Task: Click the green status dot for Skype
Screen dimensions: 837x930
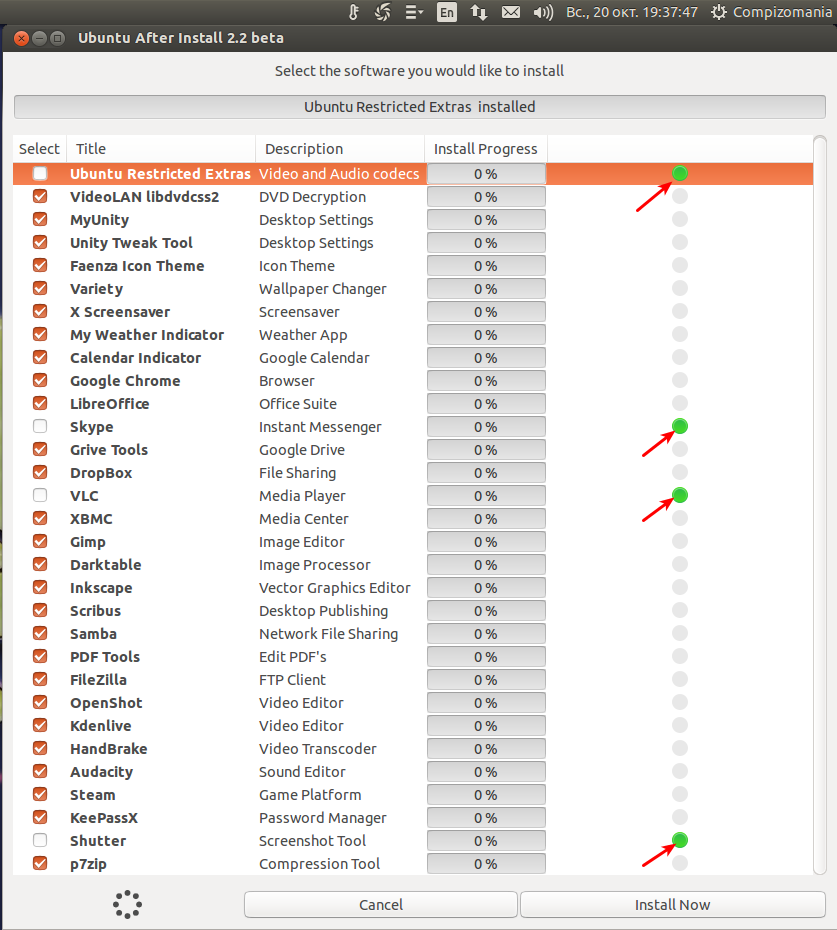Action: click(680, 426)
